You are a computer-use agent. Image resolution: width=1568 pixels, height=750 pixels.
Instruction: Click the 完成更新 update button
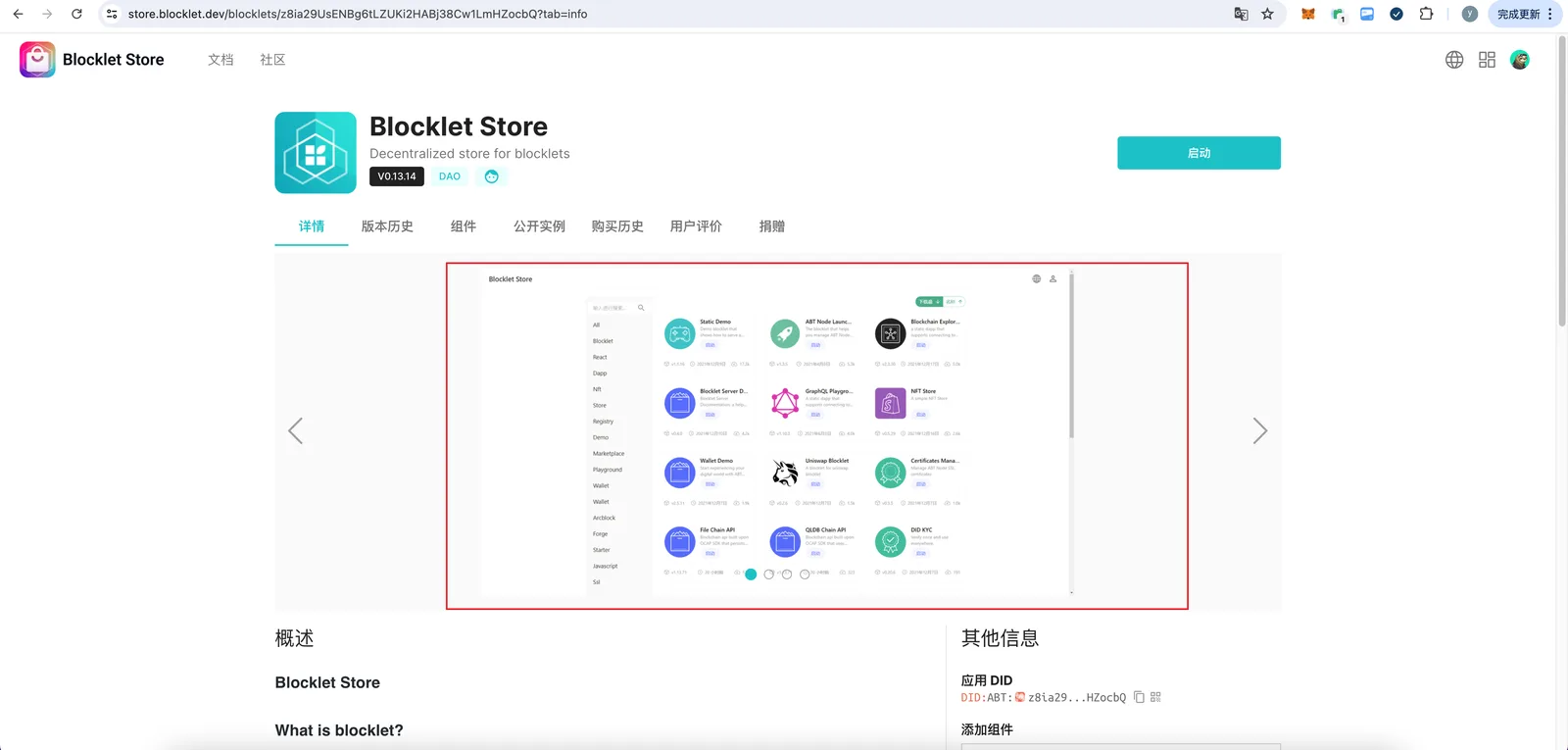1525,14
